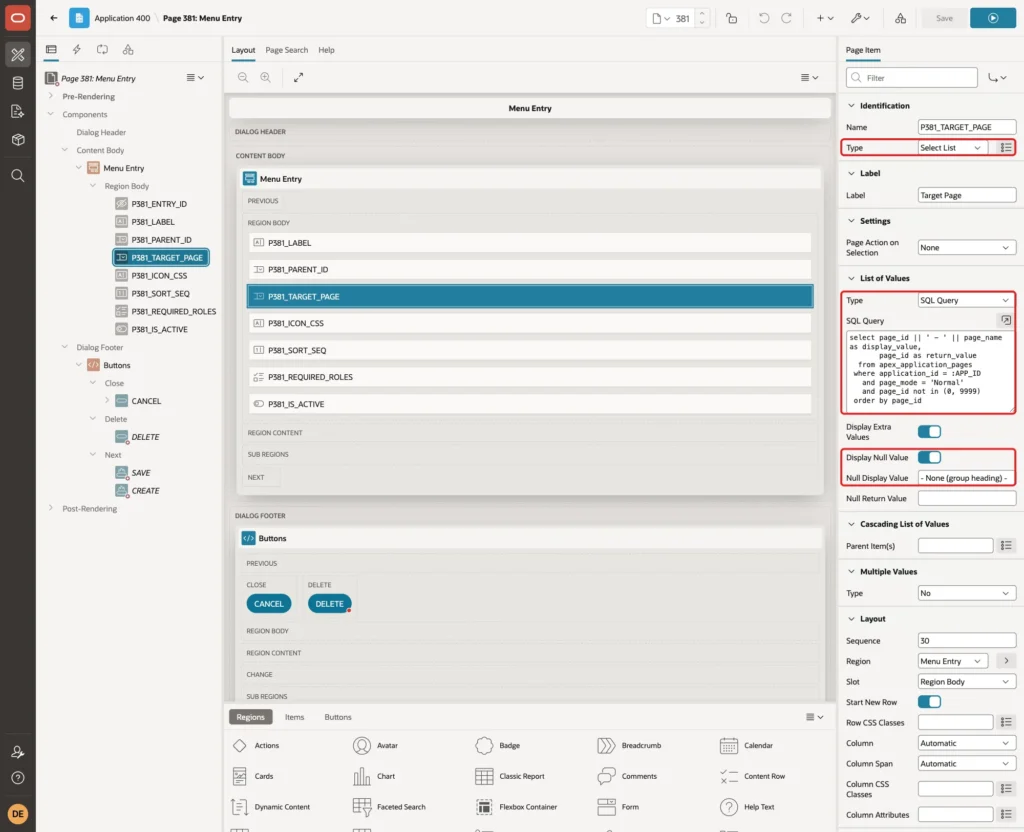
Task: Run the page with play button
Action: click(993, 18)
